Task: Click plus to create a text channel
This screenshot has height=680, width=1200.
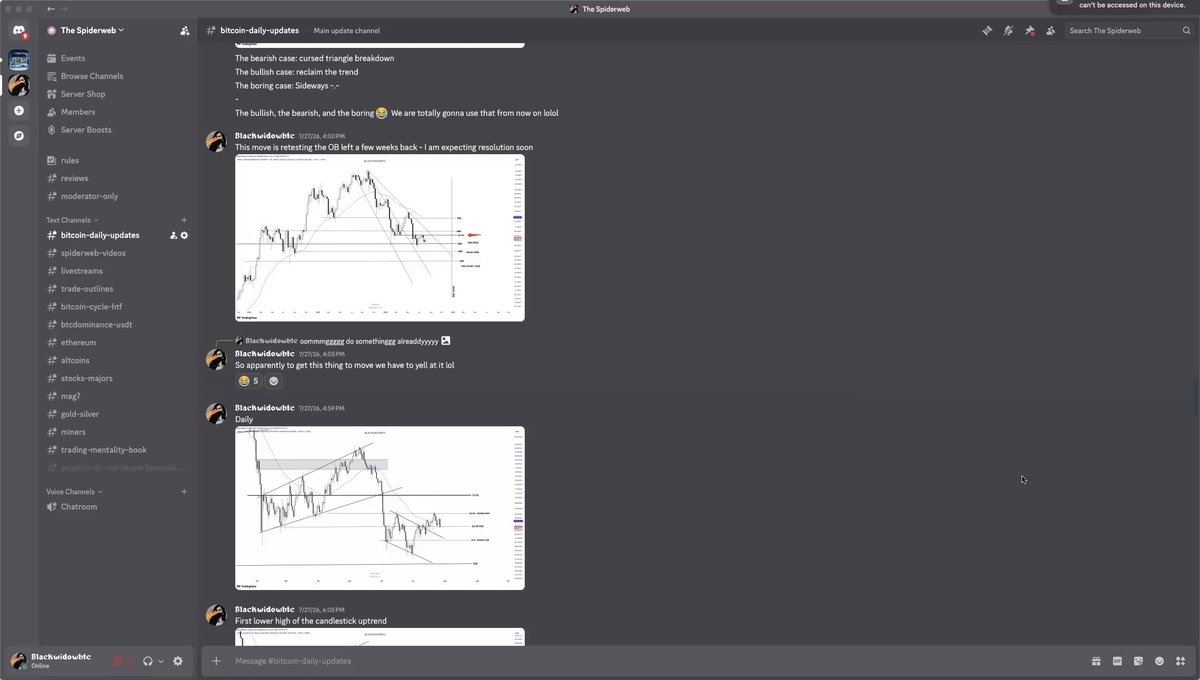Action: click(x=184, y=220)
